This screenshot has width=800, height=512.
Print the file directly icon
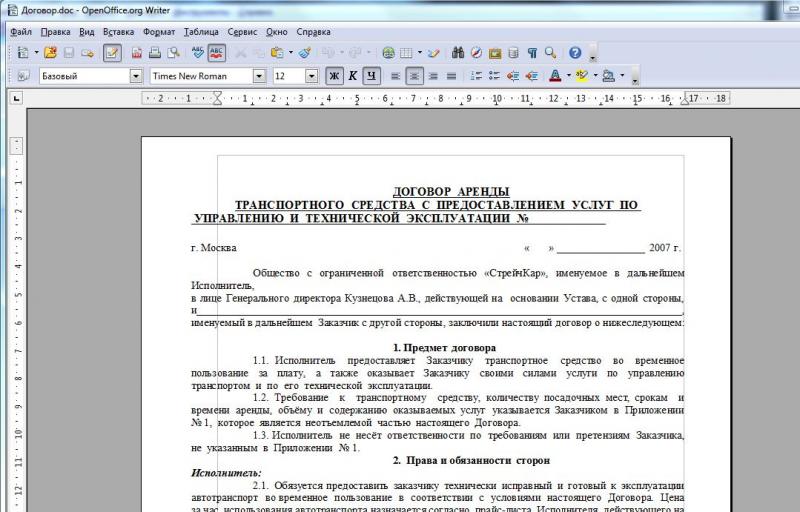(x=155, y=53)
